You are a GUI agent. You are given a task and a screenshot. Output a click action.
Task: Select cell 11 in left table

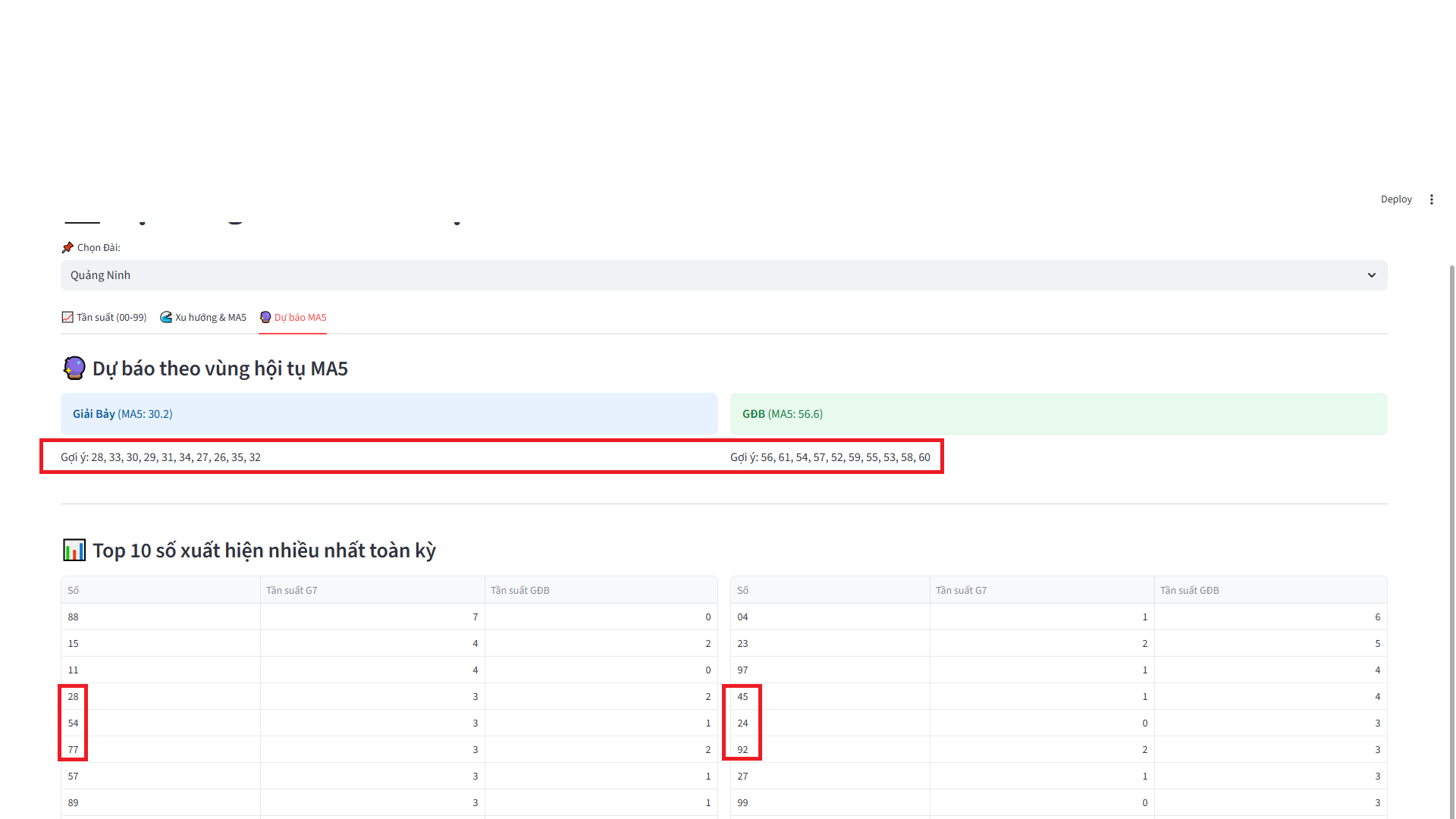click(161, 670)
